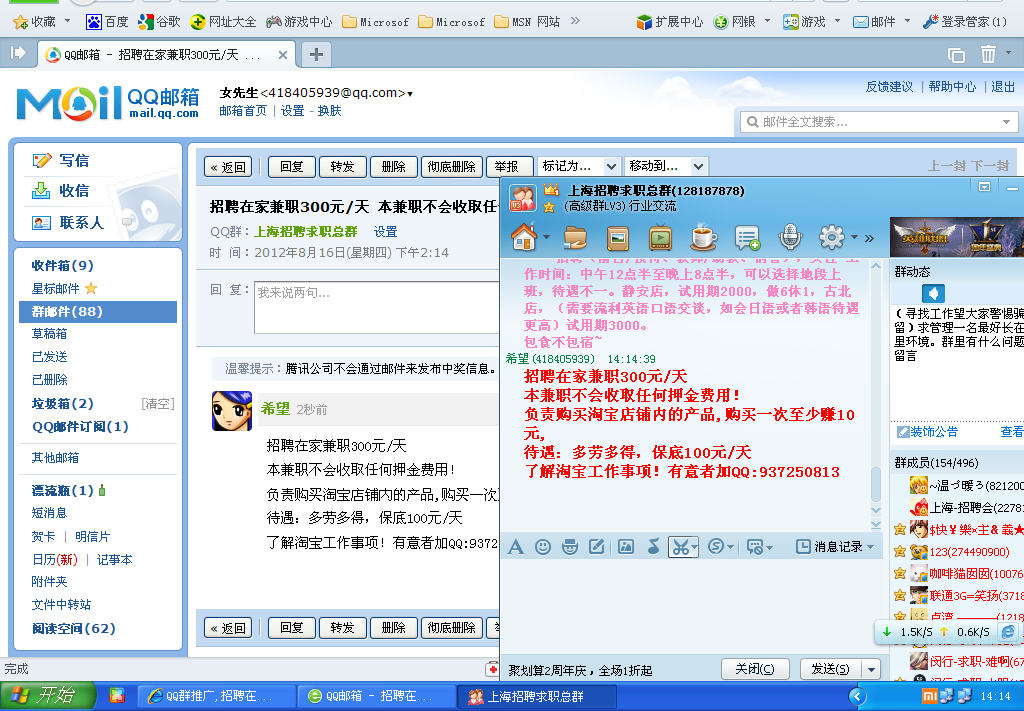
Task: Open the 垃圾箱(2) folder
Action: pos(63,403)
